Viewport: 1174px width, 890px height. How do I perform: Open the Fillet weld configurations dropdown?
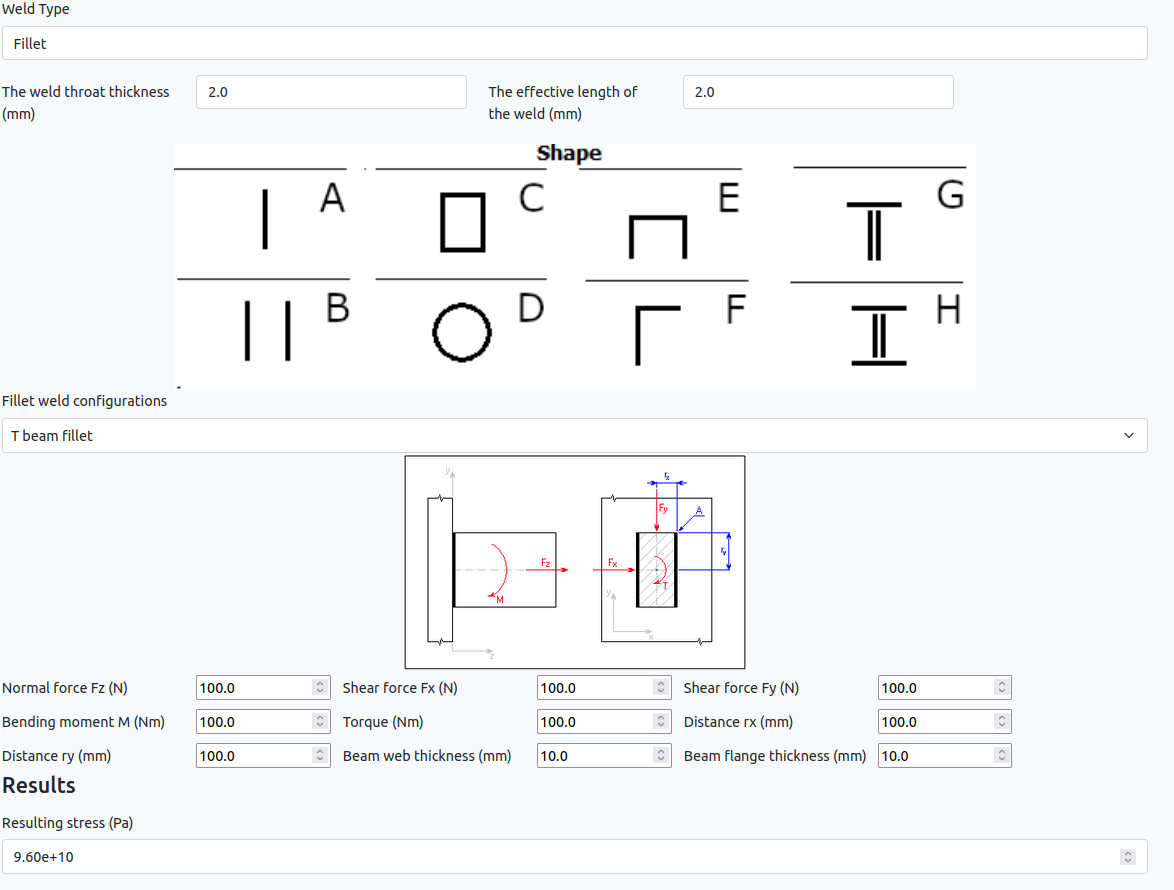(x=574, y=436)
